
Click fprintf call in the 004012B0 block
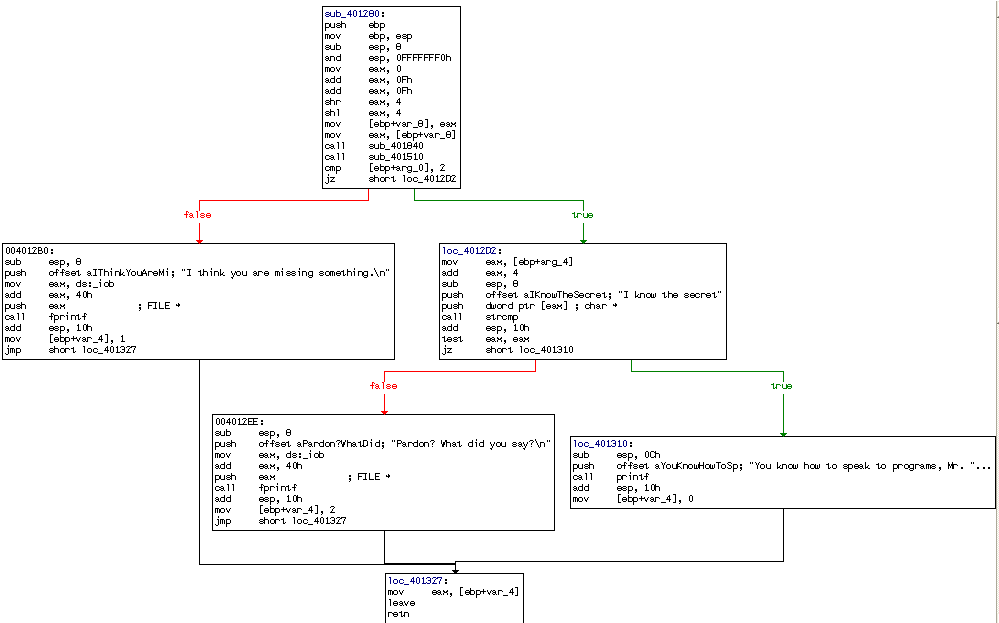pos(46,317)
